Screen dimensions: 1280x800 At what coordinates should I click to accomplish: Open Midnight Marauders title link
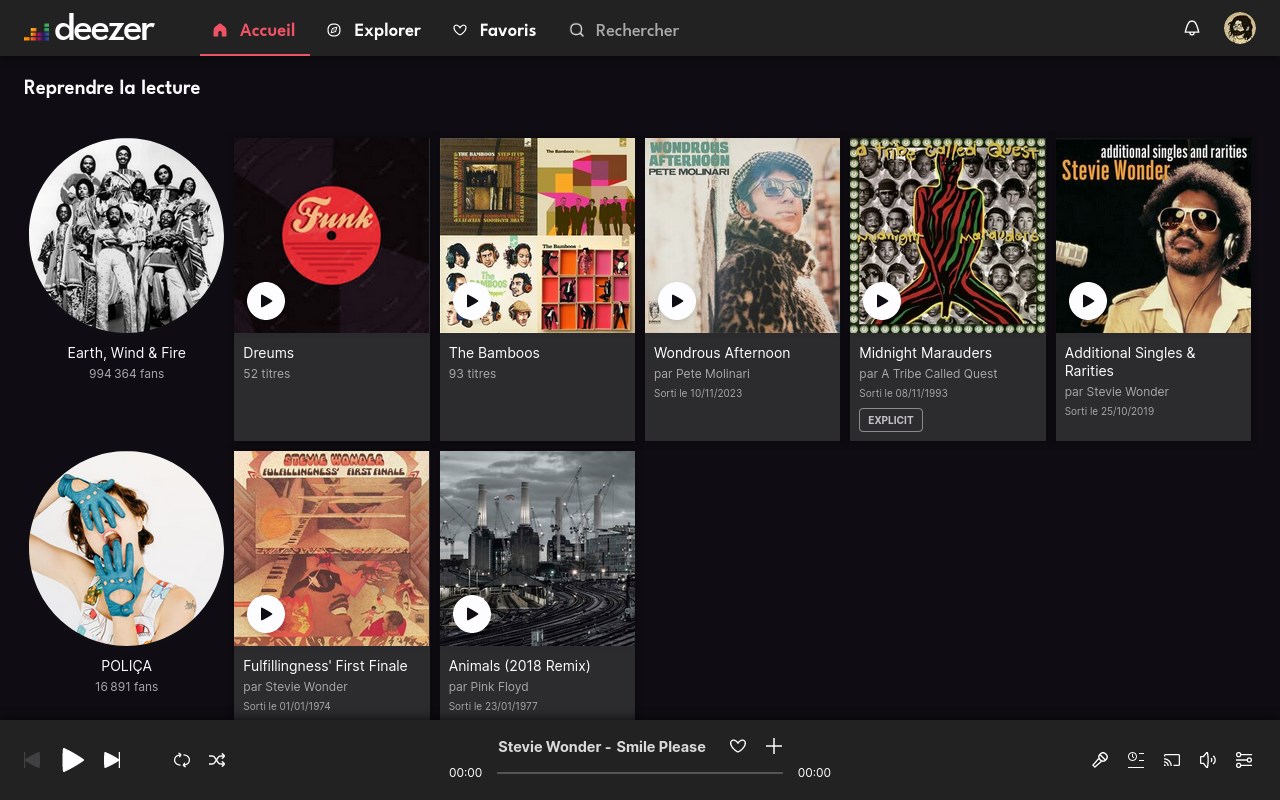[925, 353]
